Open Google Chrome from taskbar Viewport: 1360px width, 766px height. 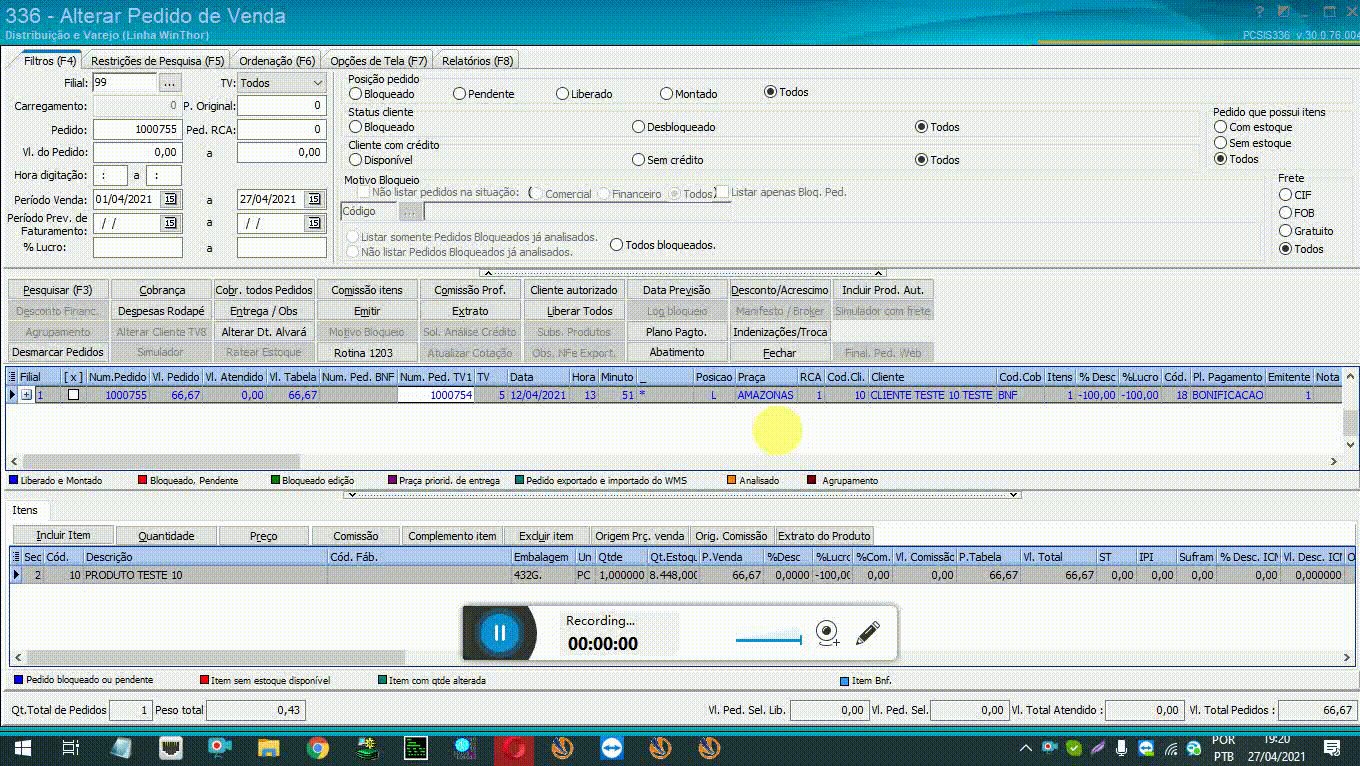(x=318, y=748)
